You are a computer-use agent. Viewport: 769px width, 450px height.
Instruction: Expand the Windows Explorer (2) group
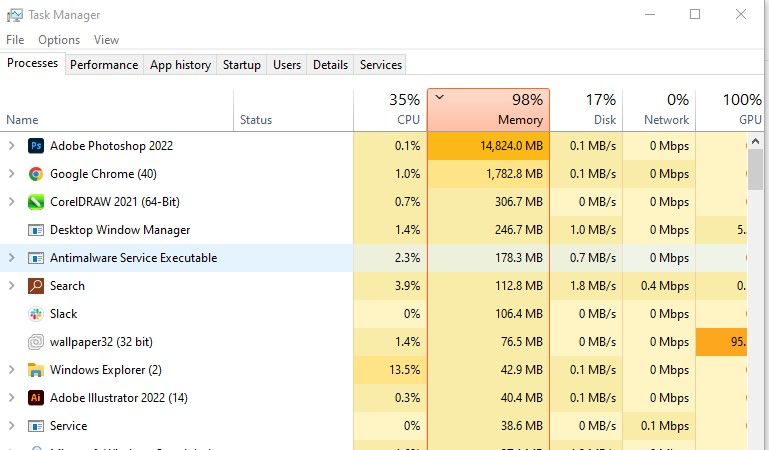click(12, 370)
